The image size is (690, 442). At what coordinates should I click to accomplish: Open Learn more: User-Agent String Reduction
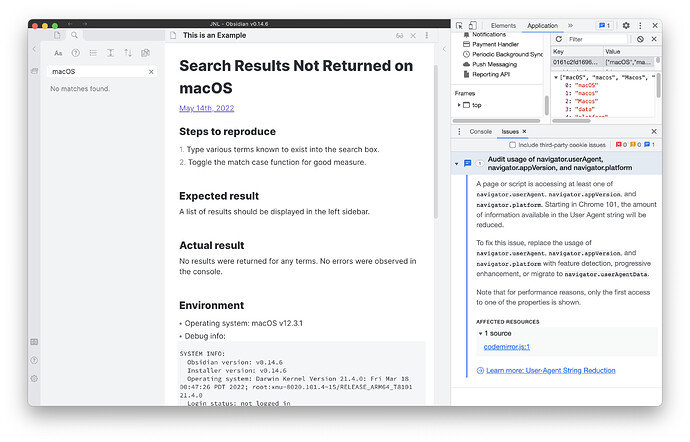click(551, 371)
